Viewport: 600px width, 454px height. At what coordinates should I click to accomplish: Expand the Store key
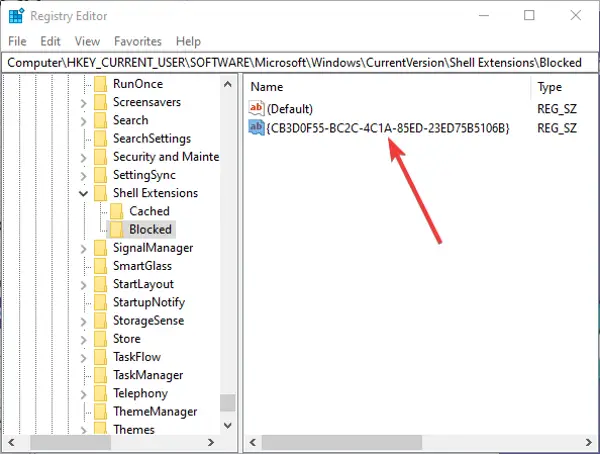click(x=83, y=339)
